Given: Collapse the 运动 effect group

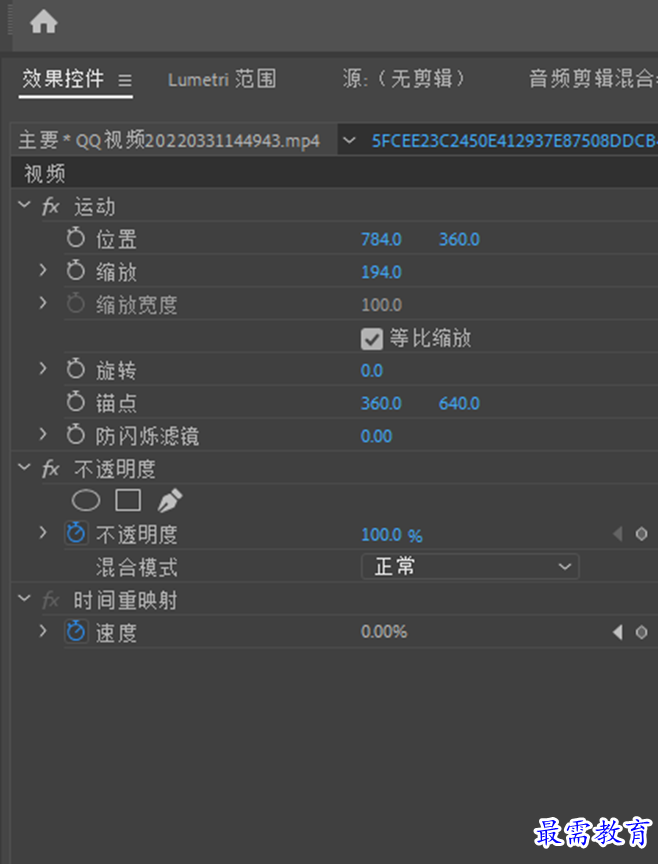Looking at the screenshot, I should 24,205.
